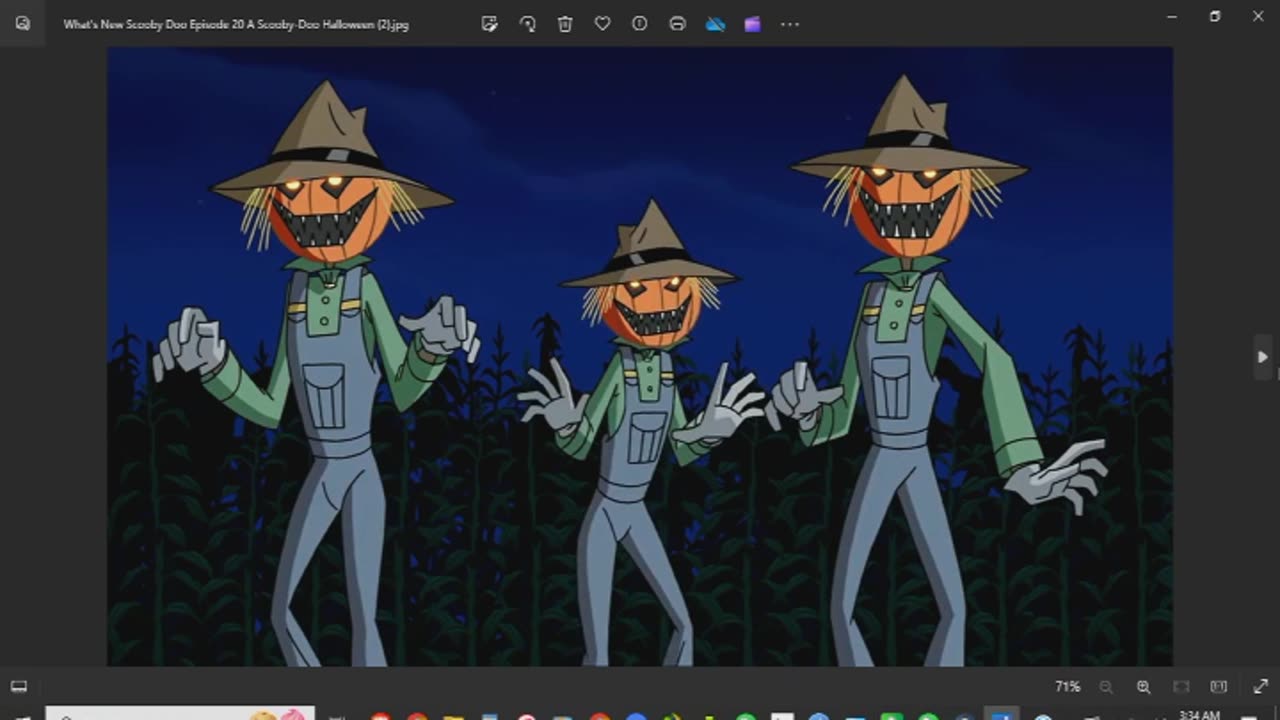The height and width of the screenshot is (720, 1280).
Task: Open the Edit image tool
Action: tap(490, 24)
